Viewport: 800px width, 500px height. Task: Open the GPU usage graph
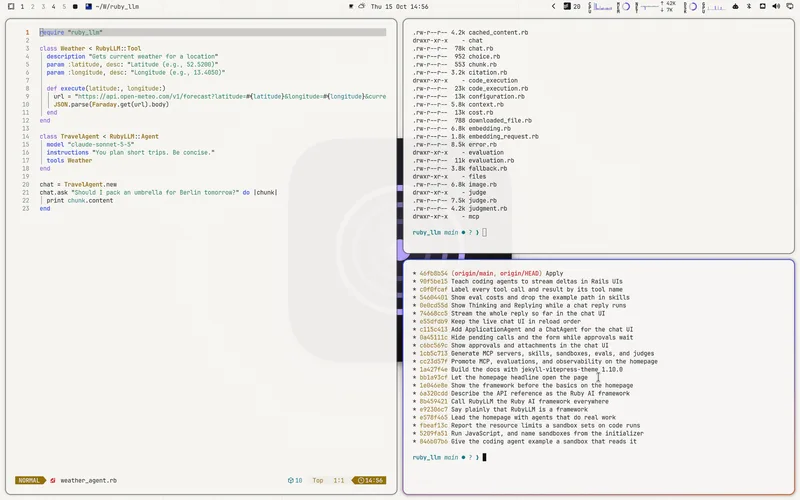click(x=713, y=7)
